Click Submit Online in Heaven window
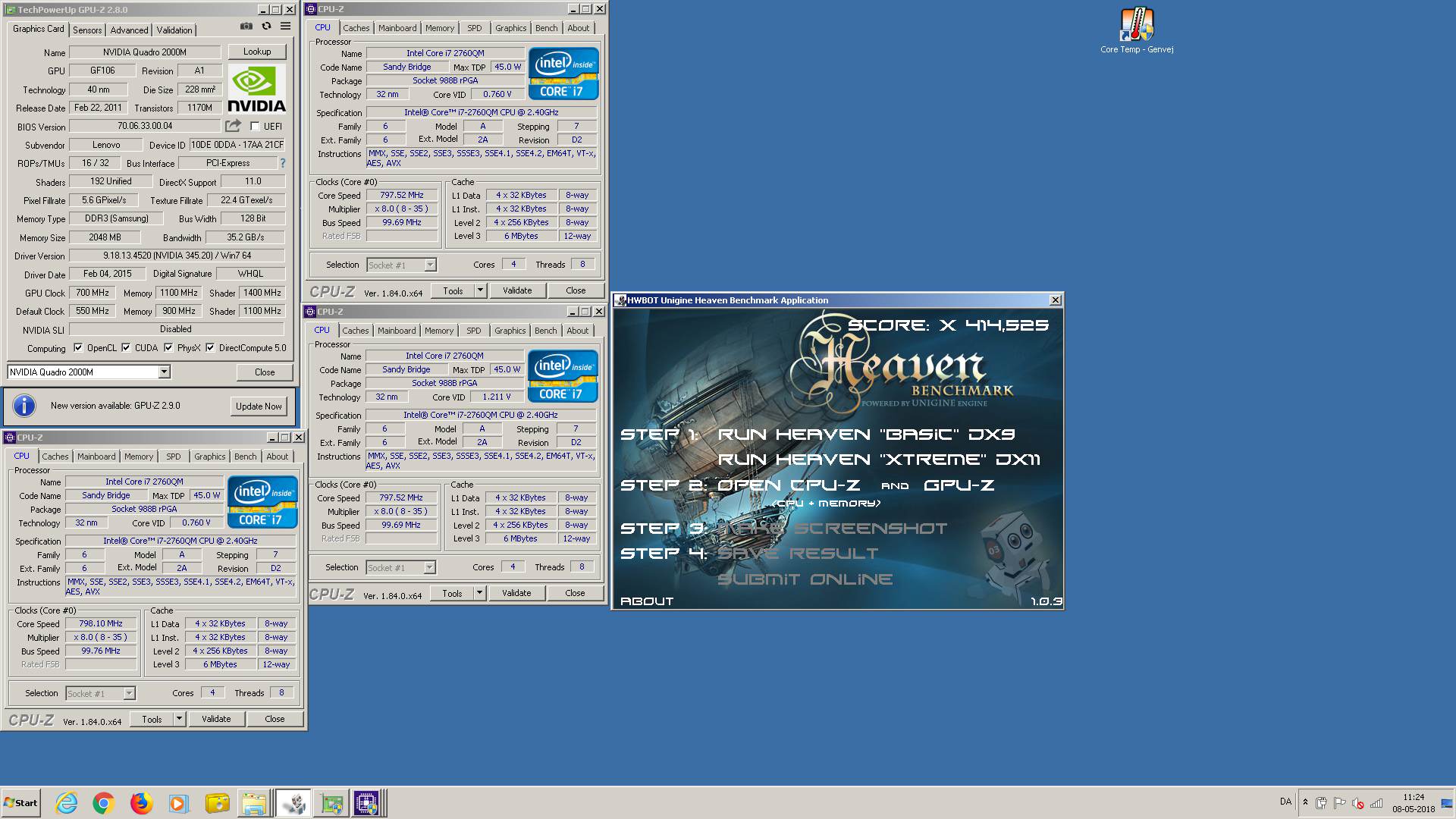 (805, 579)
